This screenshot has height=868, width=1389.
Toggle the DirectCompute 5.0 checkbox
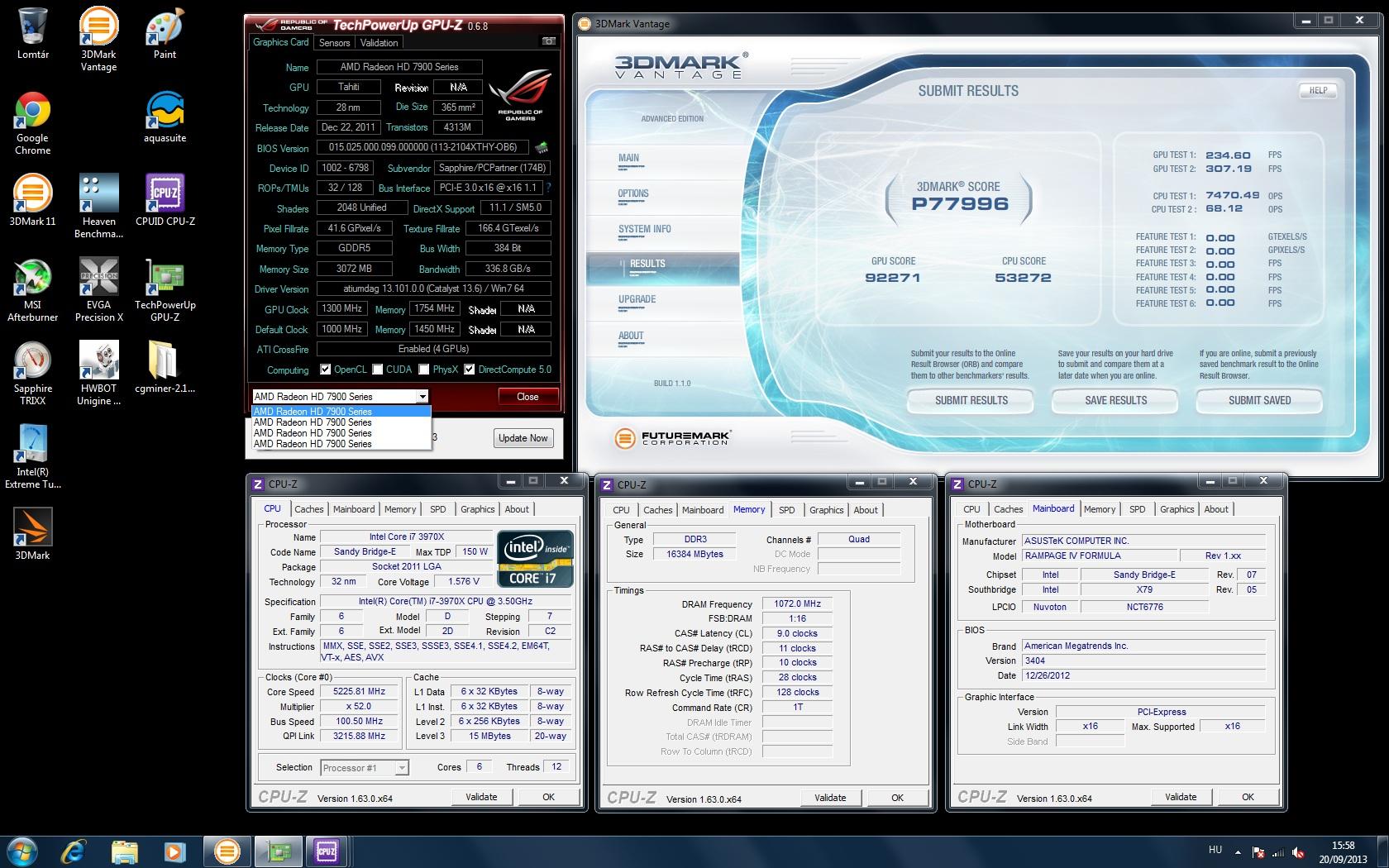coord(470,370)
